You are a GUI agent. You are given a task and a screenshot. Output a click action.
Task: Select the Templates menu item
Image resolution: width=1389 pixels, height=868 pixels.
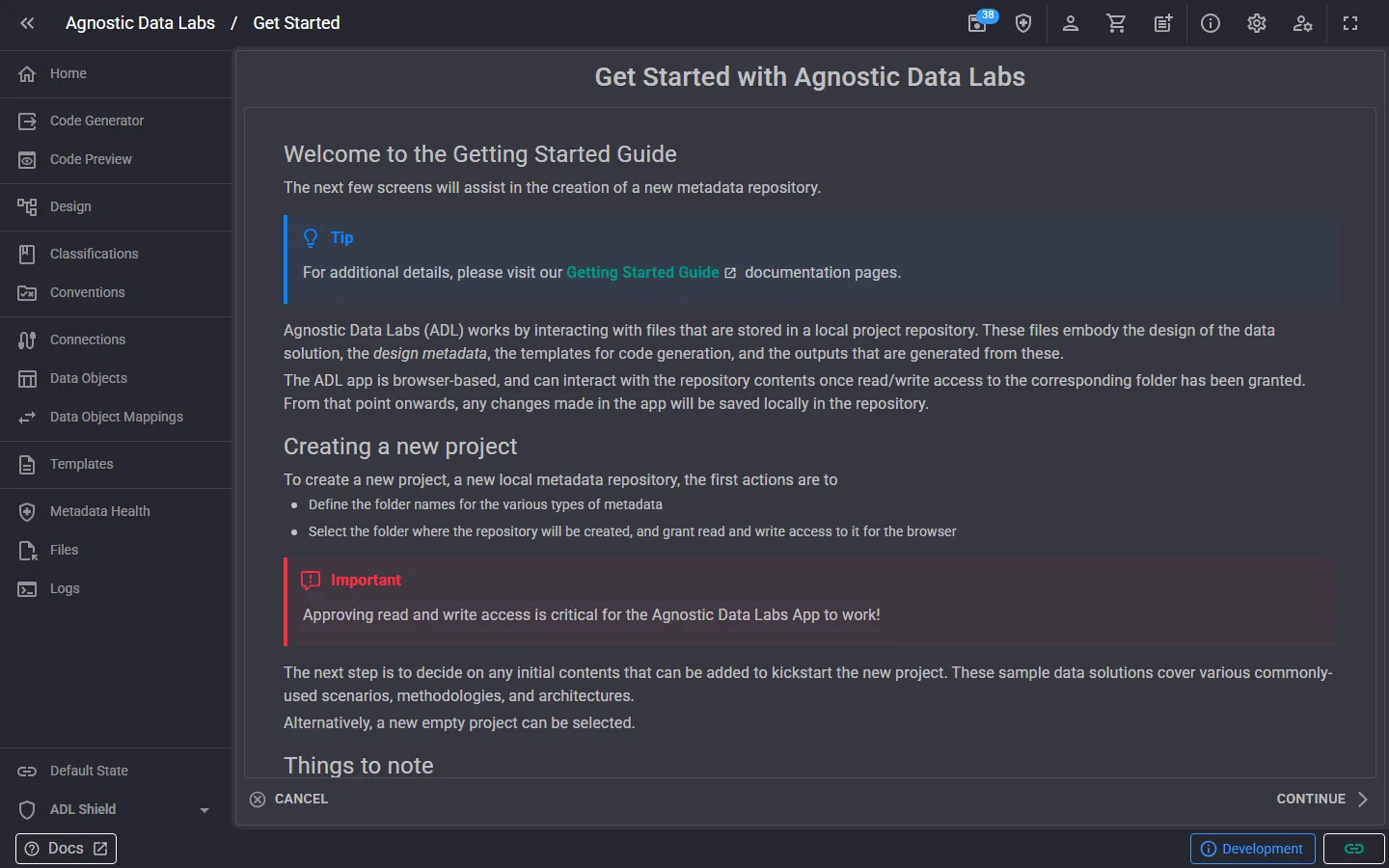pyautogui.click(x=116, y=464)
